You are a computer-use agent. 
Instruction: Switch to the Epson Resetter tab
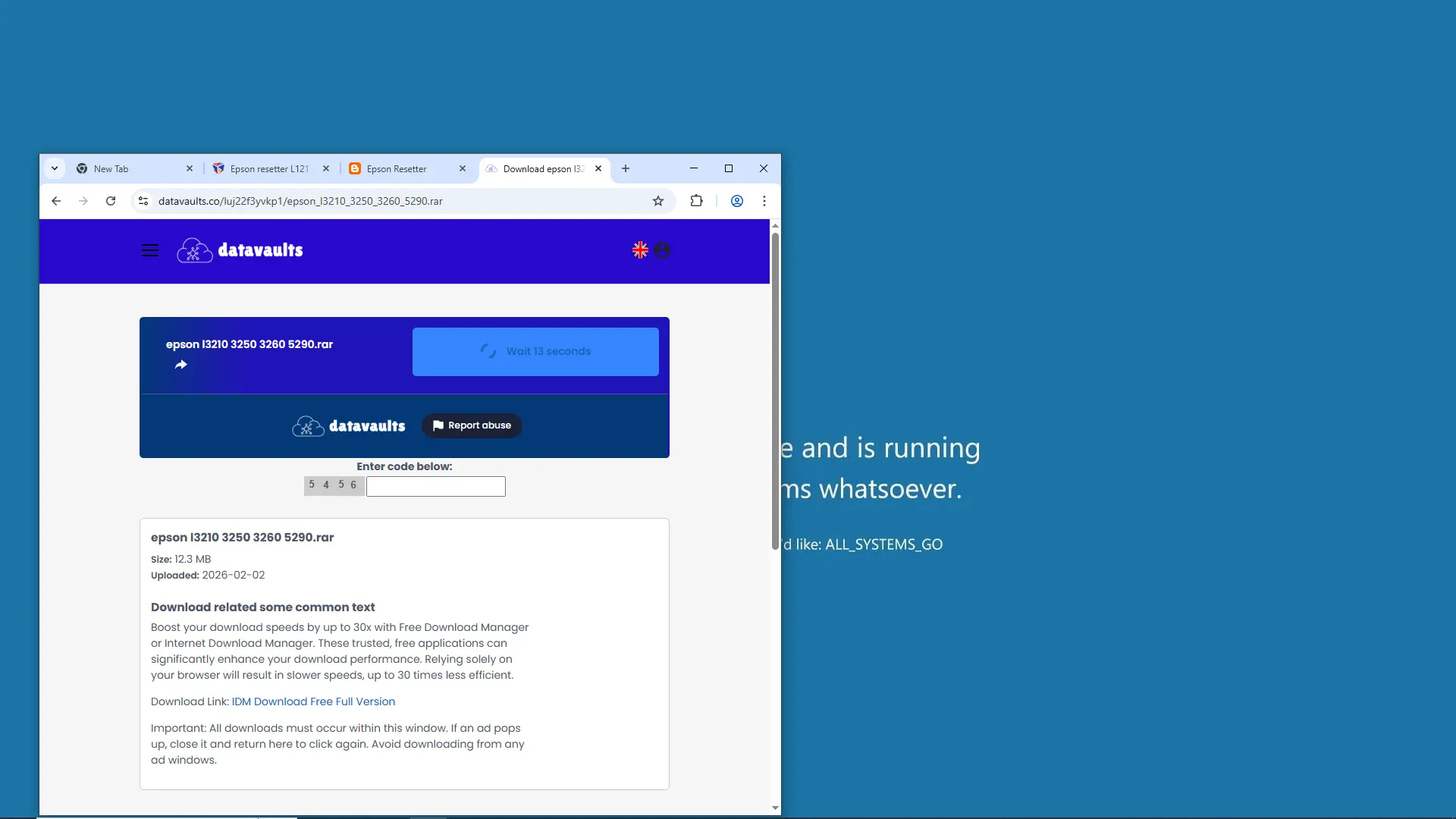[408, 168]
